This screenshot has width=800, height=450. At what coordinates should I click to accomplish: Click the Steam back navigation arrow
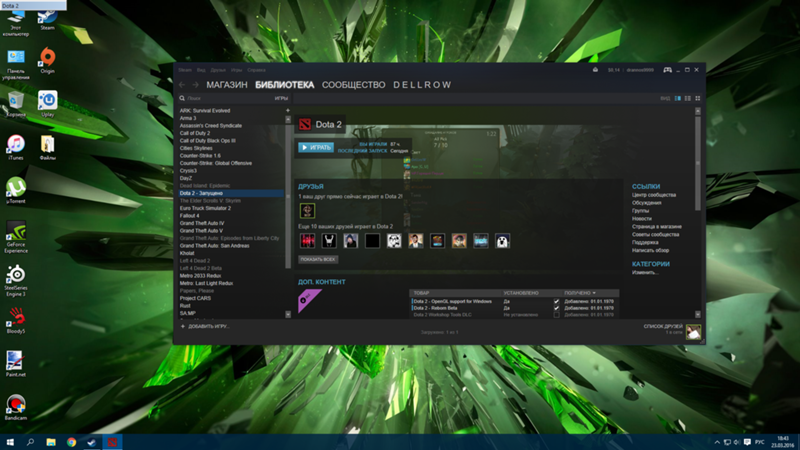click(183, 85)
